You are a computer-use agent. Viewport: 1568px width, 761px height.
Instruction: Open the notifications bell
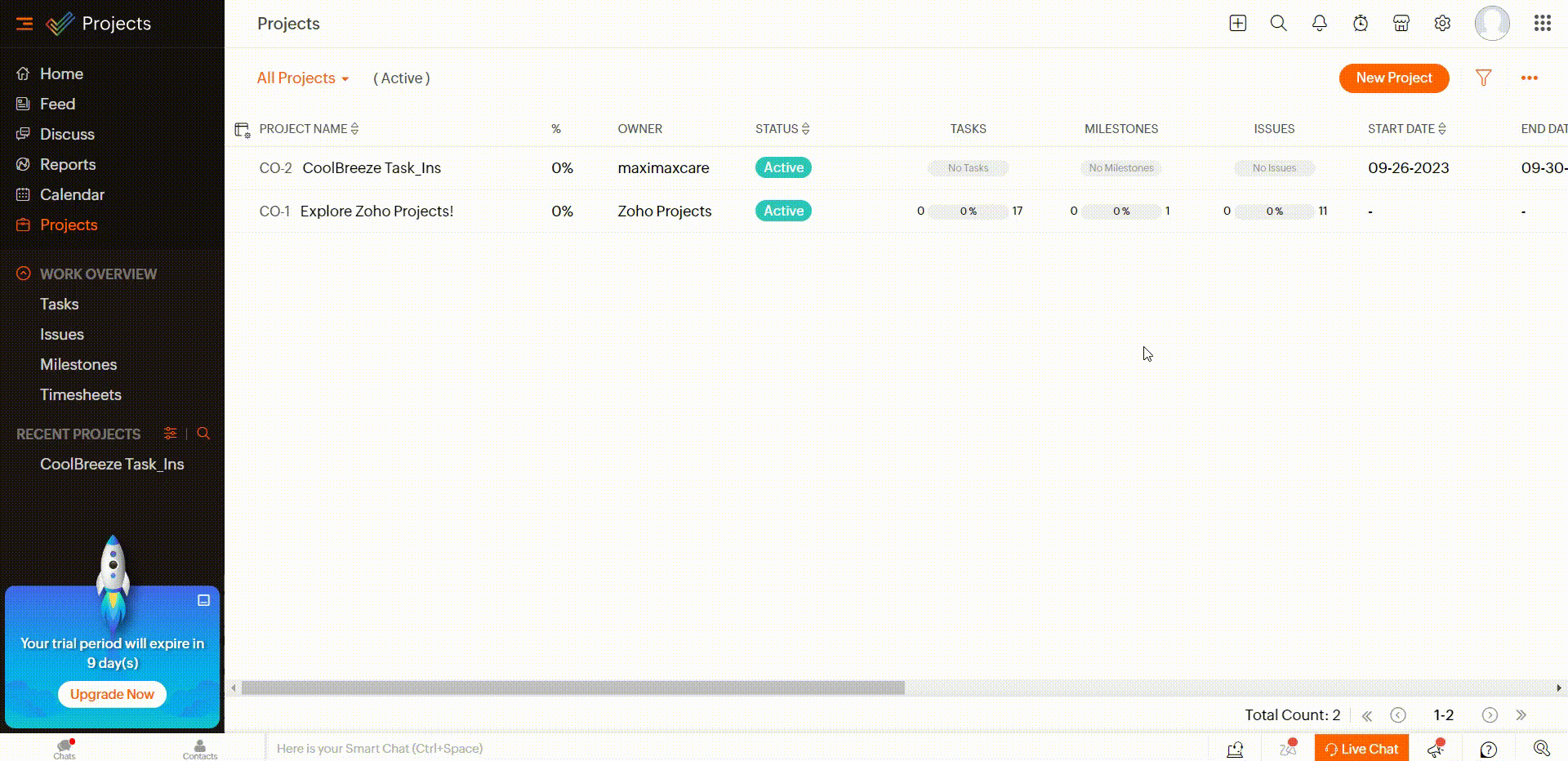1319,24
